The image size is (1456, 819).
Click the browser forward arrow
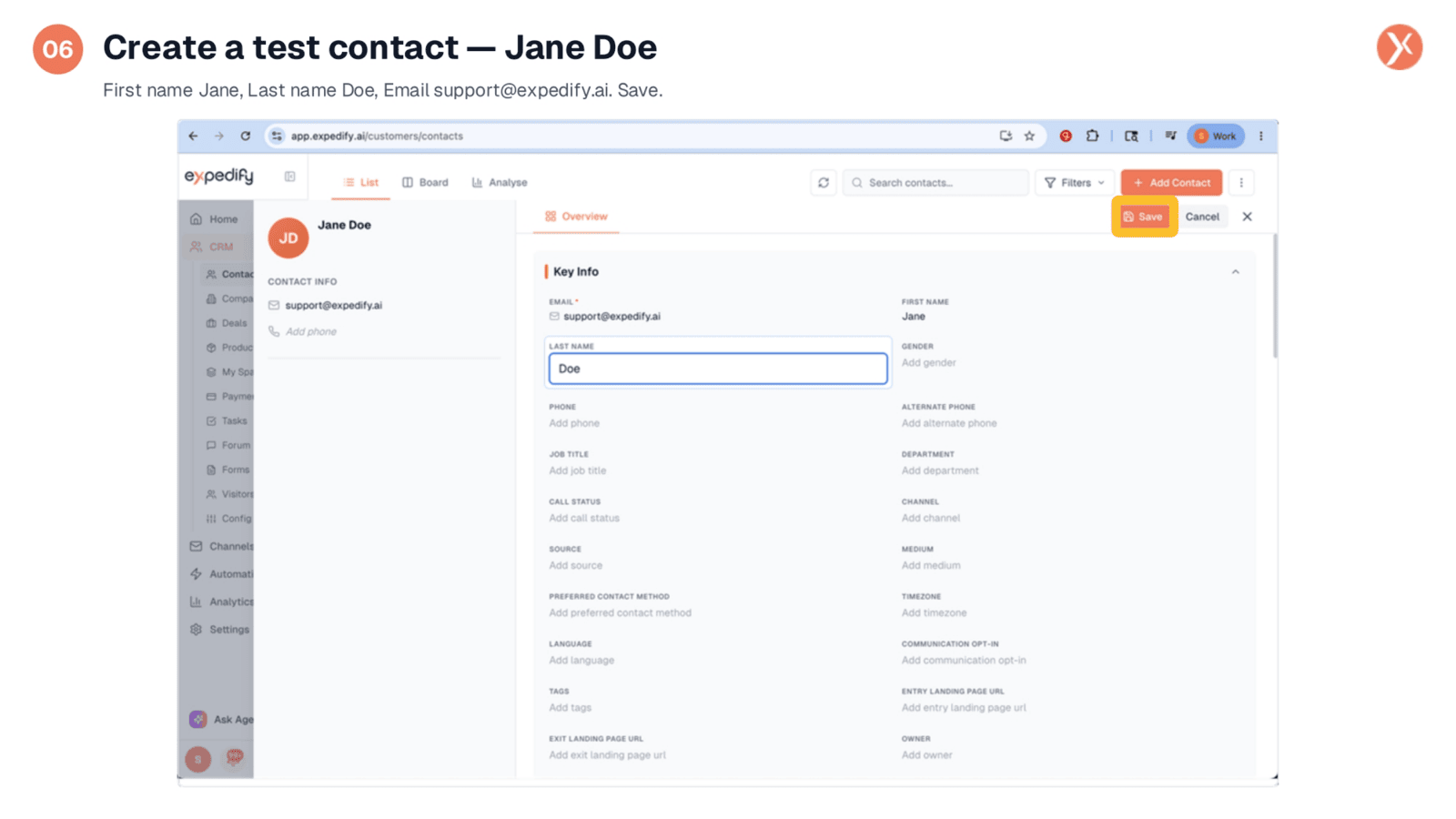click(219, 136)
